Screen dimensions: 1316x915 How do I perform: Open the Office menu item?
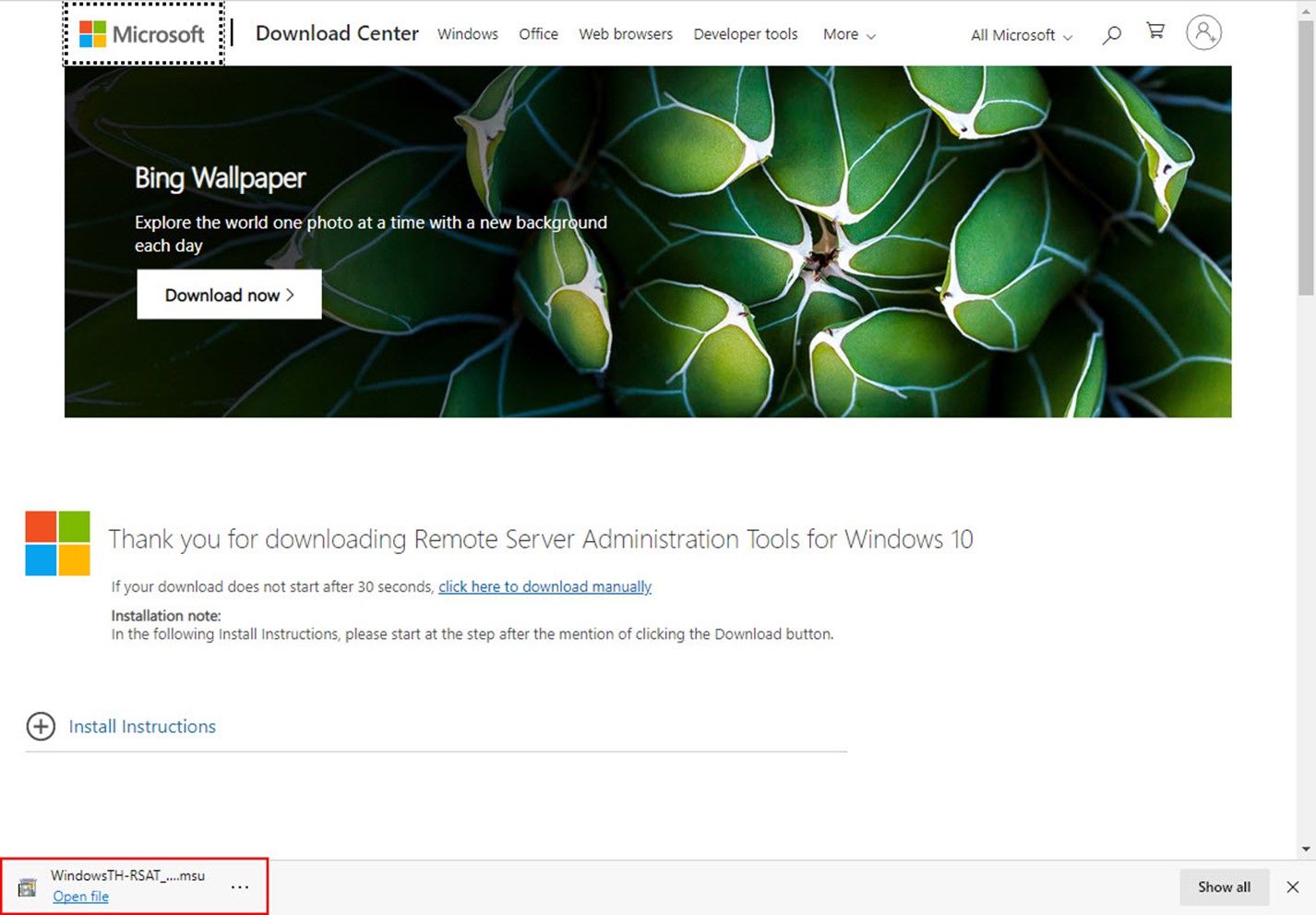coord(538,34)
